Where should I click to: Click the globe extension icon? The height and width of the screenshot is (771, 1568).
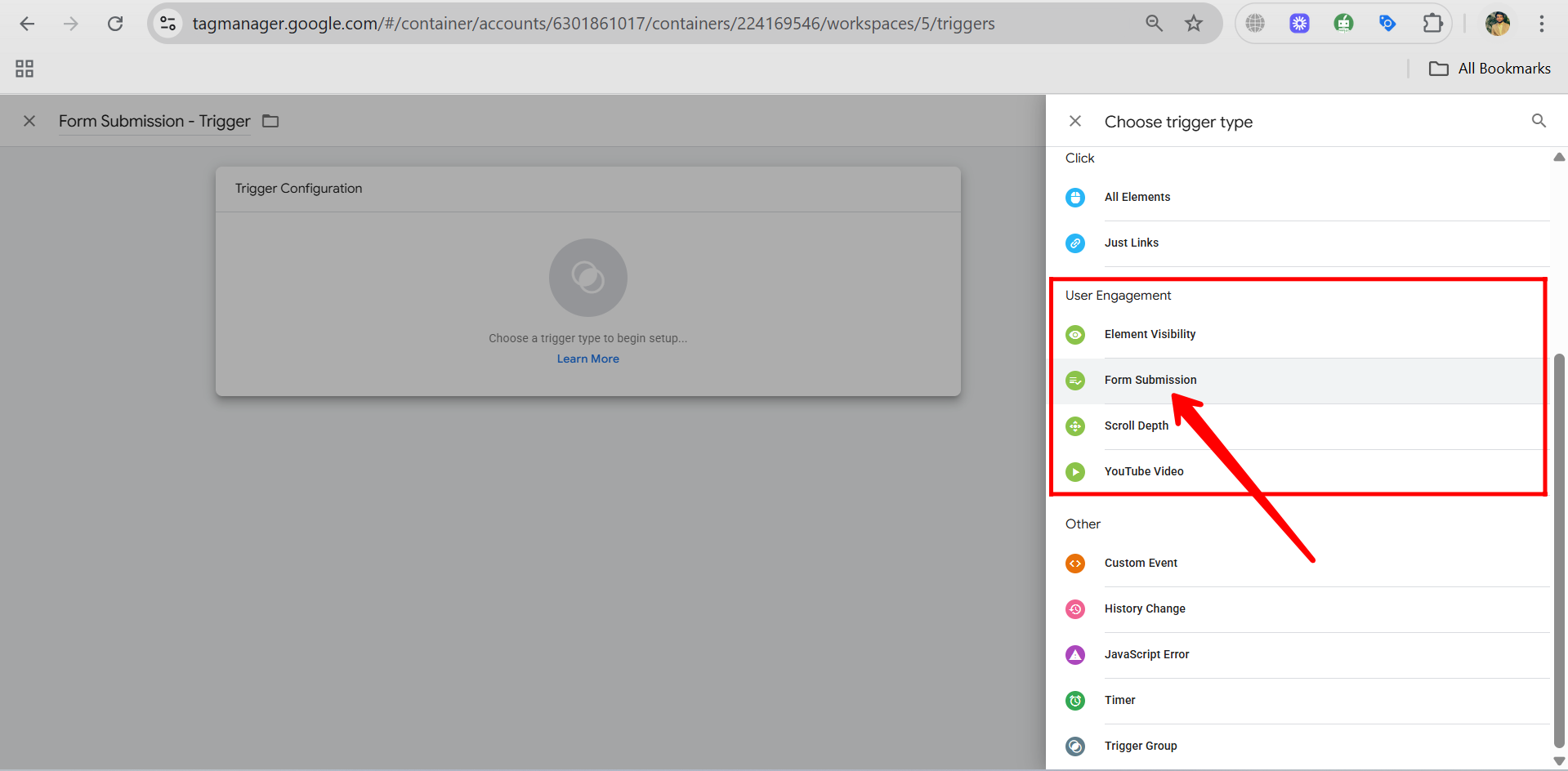pos(1255,24)
